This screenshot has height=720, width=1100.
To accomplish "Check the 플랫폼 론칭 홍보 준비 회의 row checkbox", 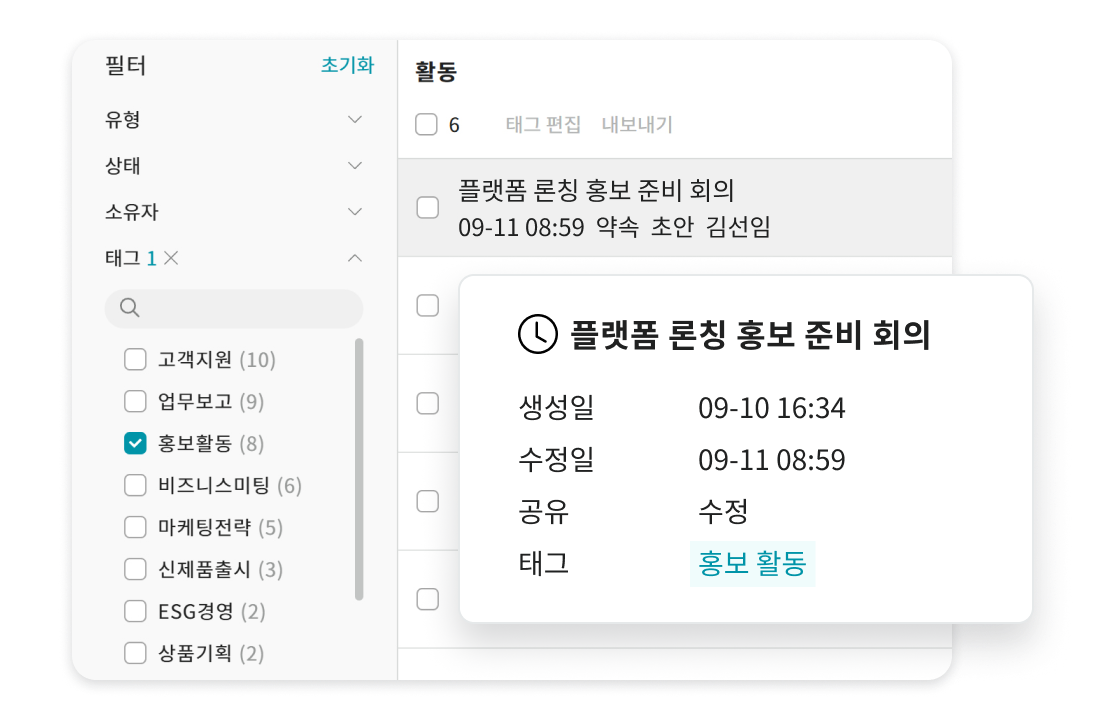I will coord(427,207).
